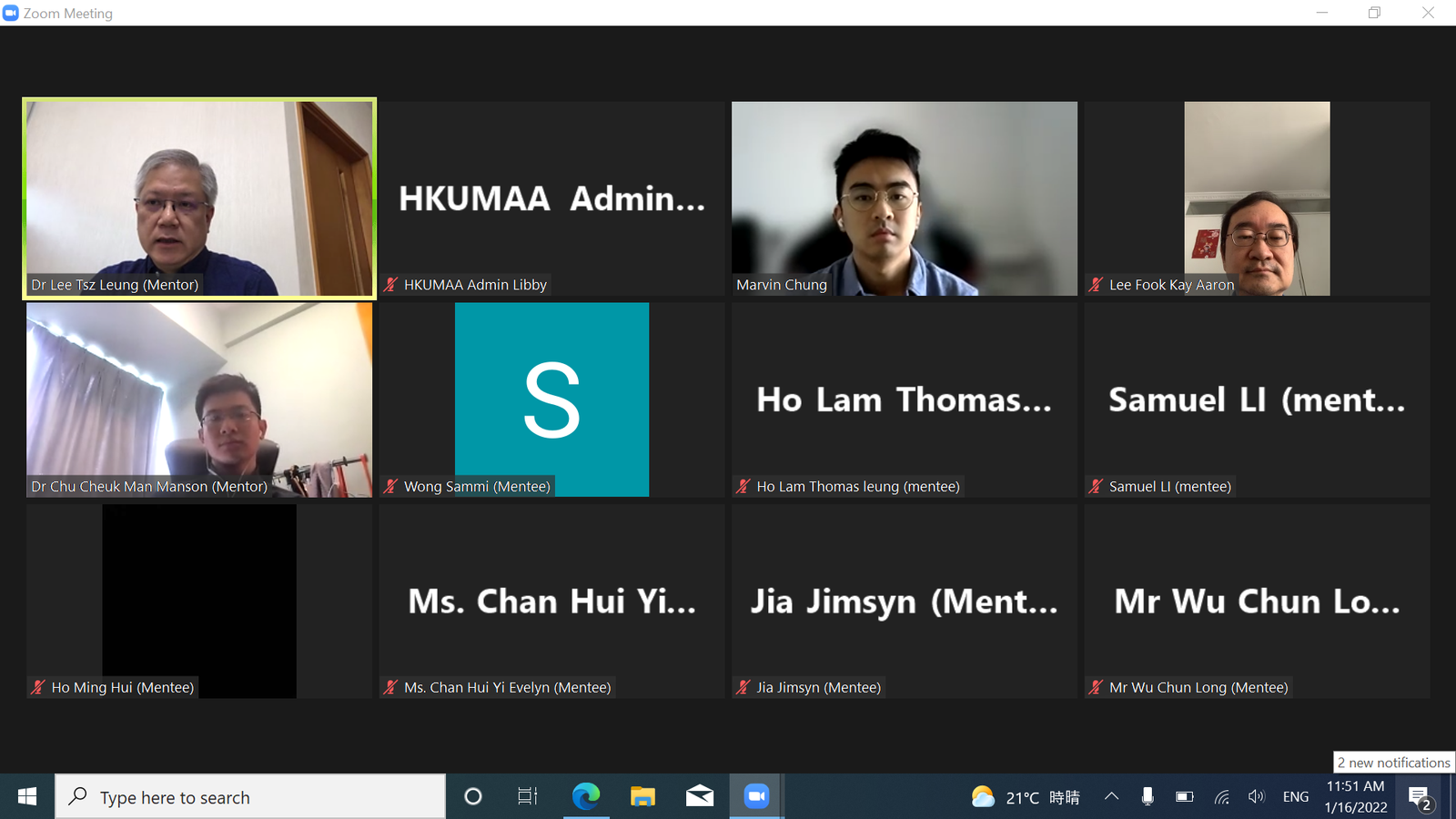The height and width of the screenshot is (819, 1456).
Task: Open Task View from the taskbar
Action: 527,797
